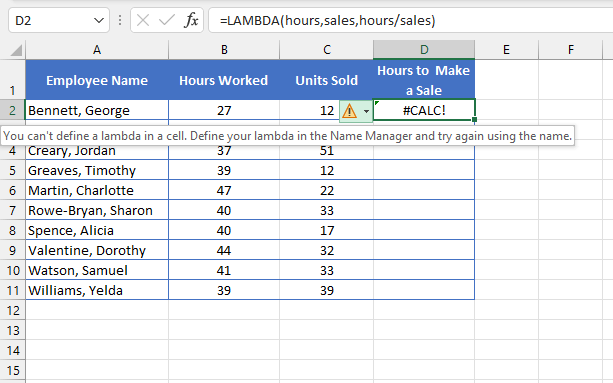The width and height of the screenshot is (613, 383).
Task: Select column D header
Action: (x=424, y=50)
